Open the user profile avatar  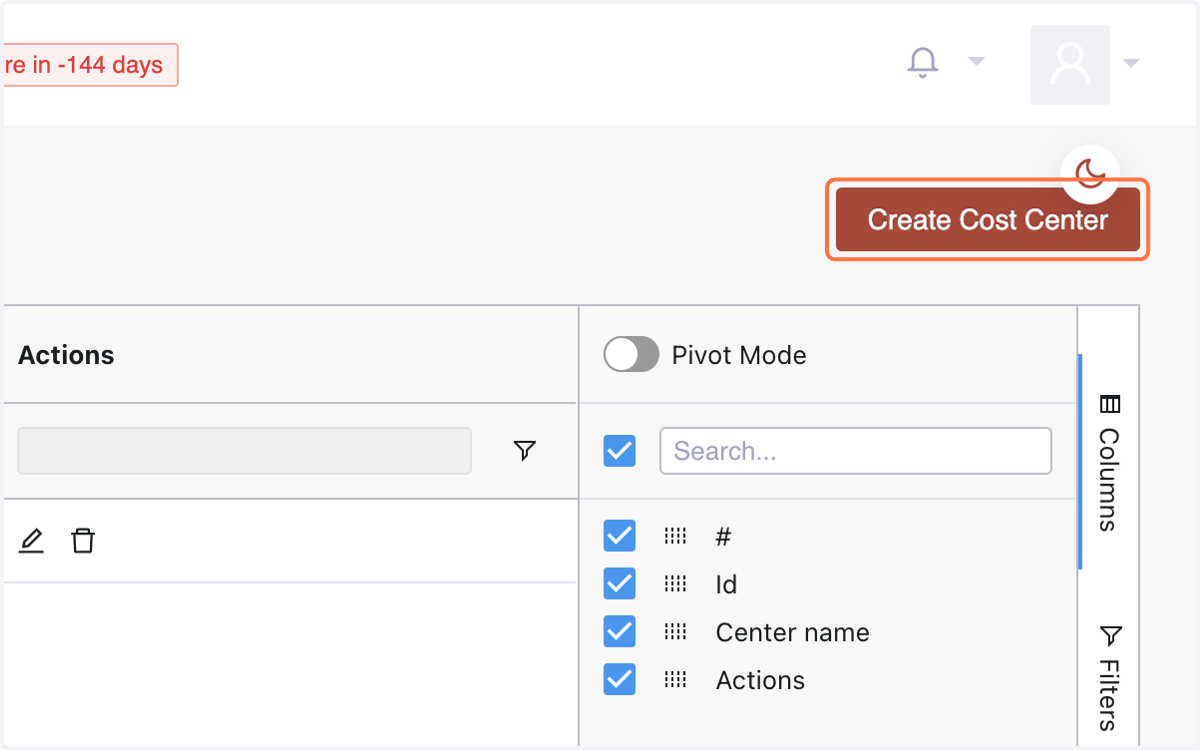1070,64
